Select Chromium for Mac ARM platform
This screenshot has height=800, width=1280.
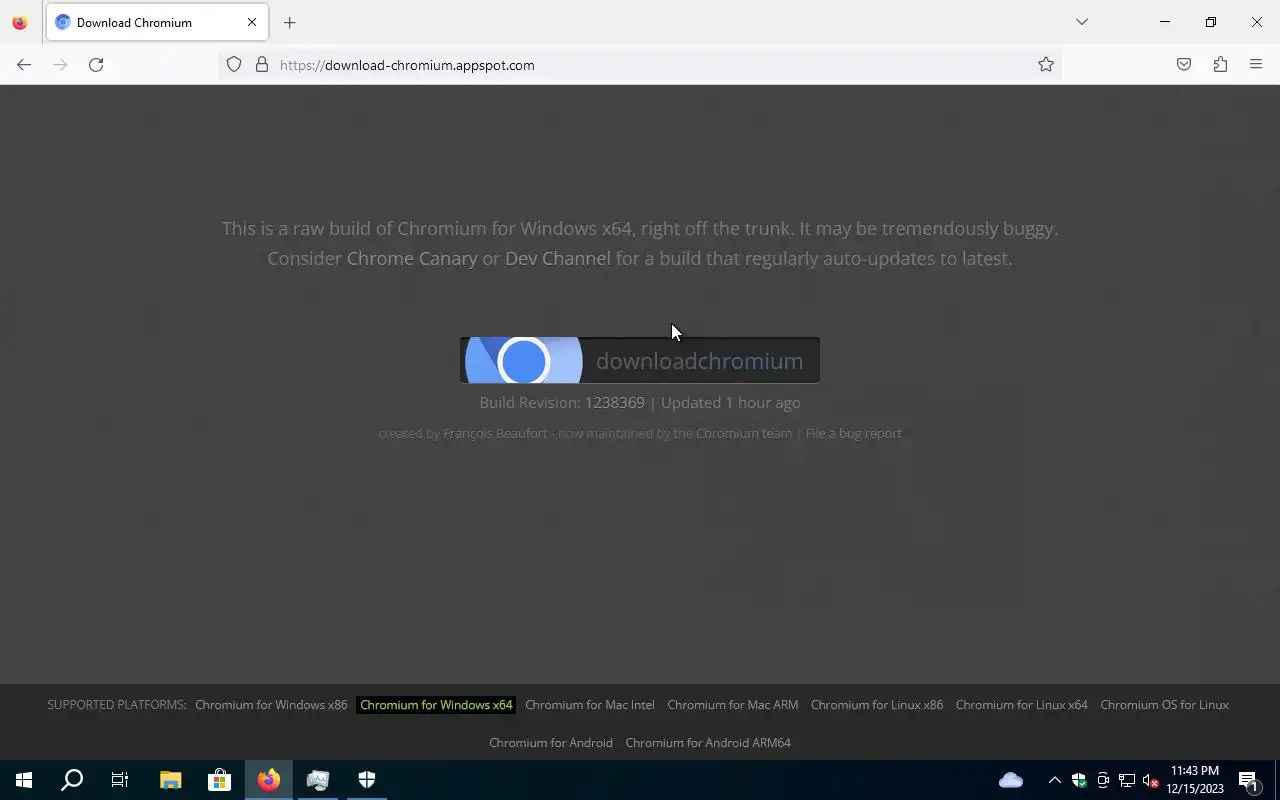point(733,705)
